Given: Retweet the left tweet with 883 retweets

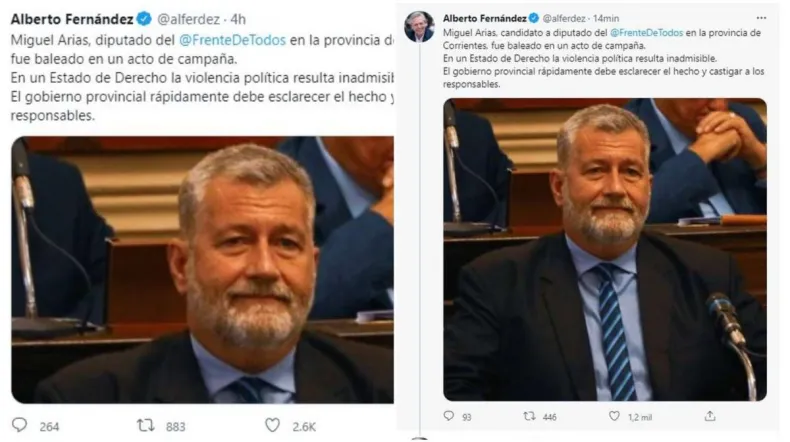Looking at the screenshot, I should click(x=146, y=426).
